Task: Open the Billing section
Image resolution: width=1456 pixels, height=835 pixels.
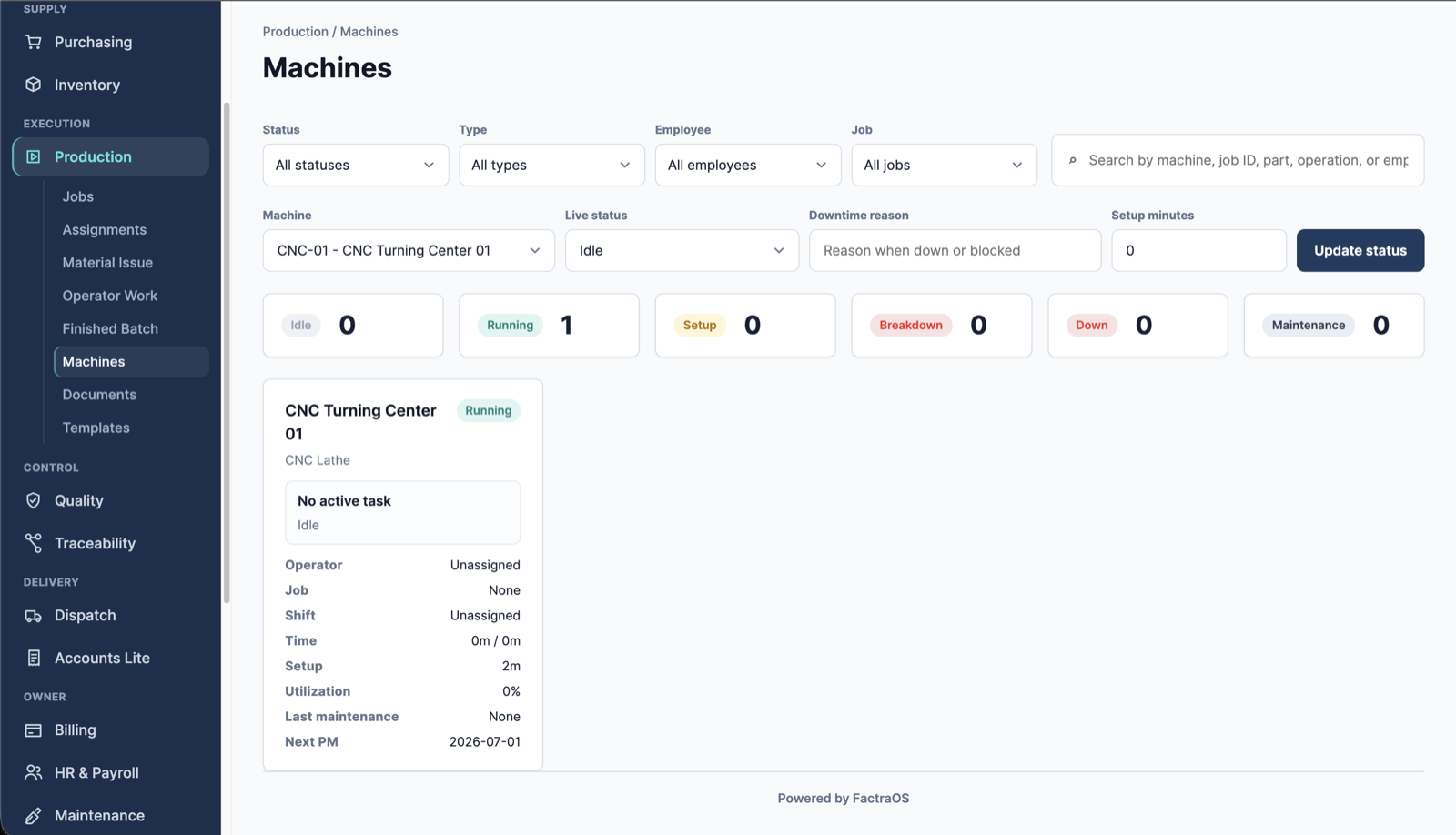Action: [x=110, y=729]
